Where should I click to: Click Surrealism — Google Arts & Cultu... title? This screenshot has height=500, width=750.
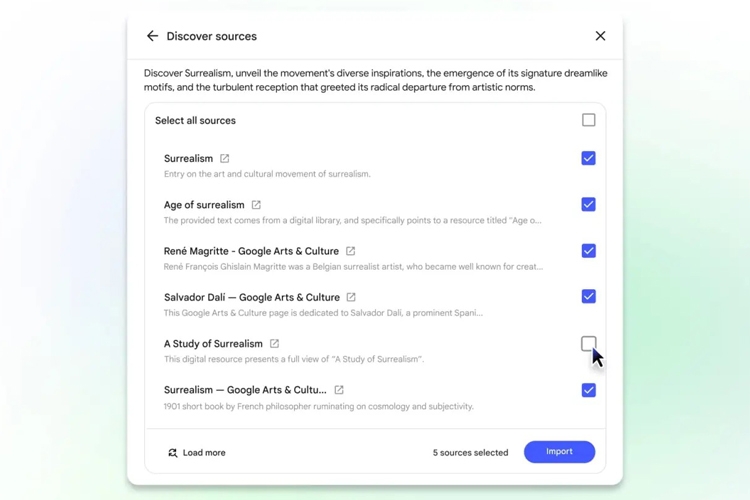point(245,390)
